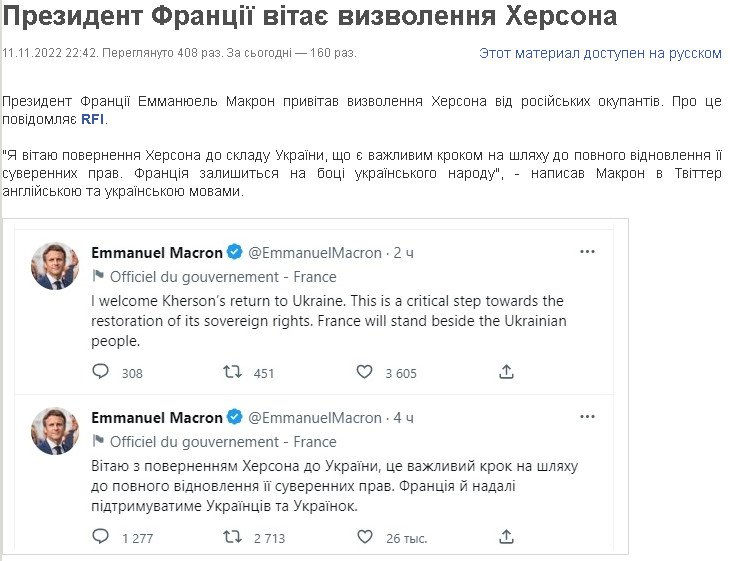
Task: Open more options on second tweet
Action: tap(588, 417)
